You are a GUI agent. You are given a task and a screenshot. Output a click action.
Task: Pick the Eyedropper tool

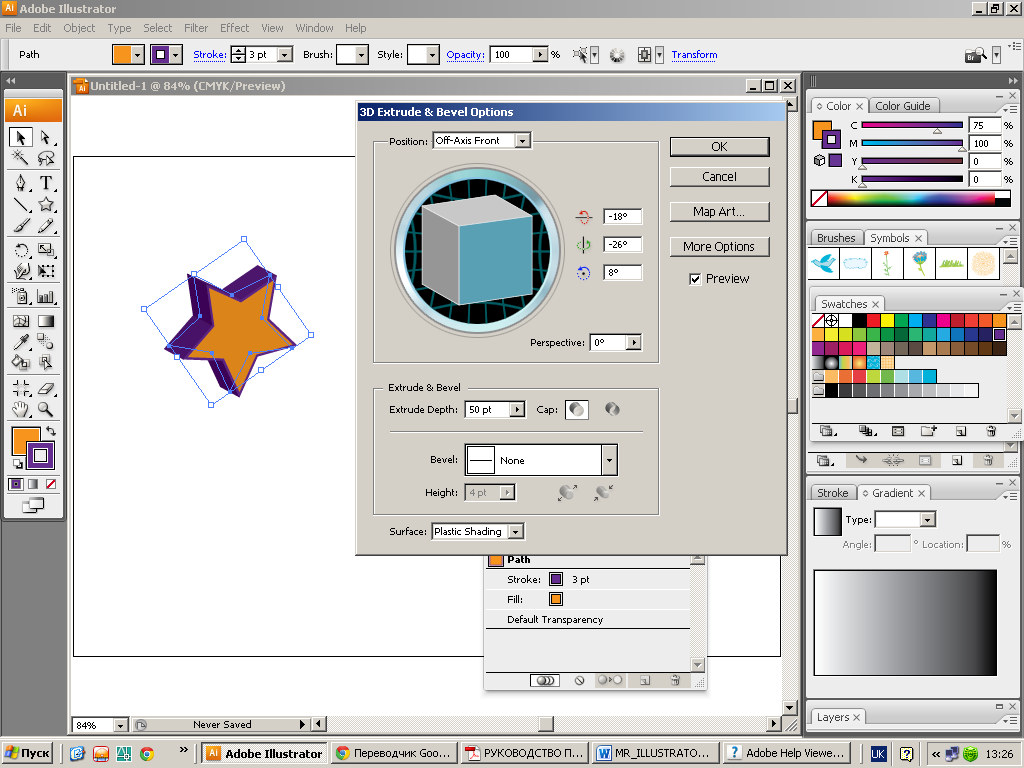tap(20, 342)
